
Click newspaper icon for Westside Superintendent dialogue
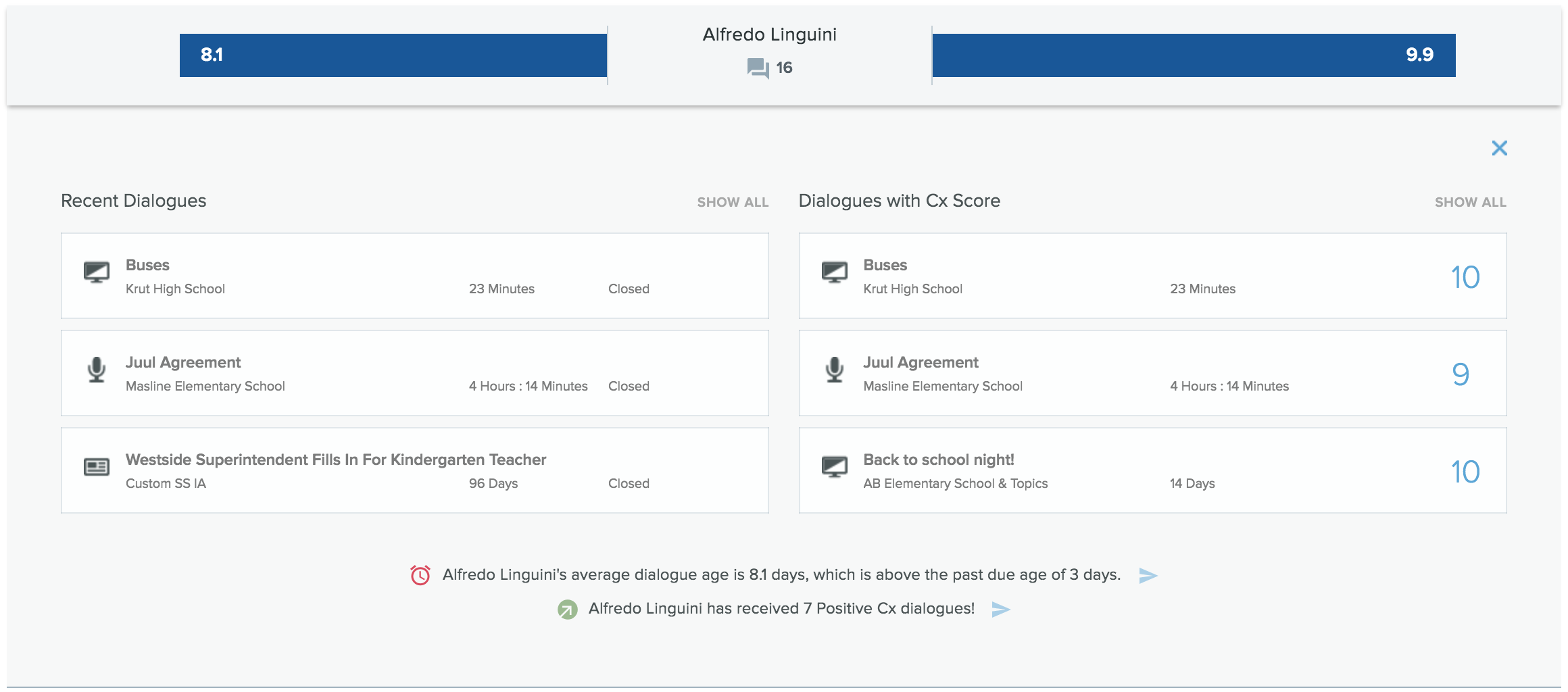click(x=97, y=467)
